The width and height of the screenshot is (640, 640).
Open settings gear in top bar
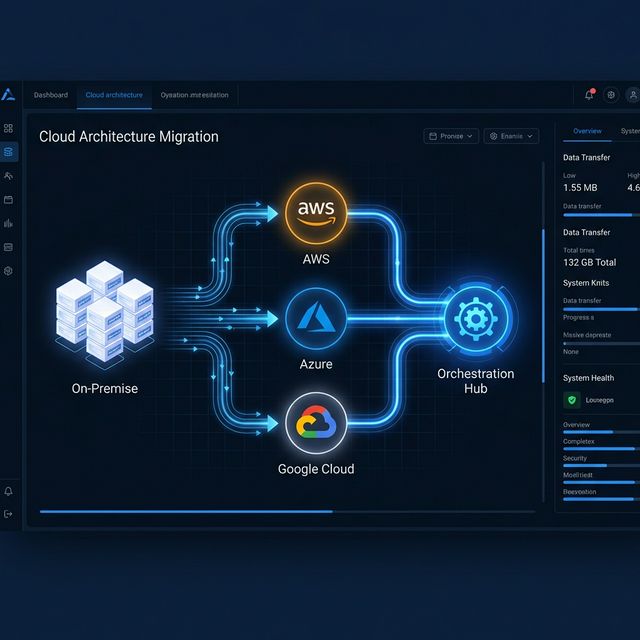click(x=611, y=95)
